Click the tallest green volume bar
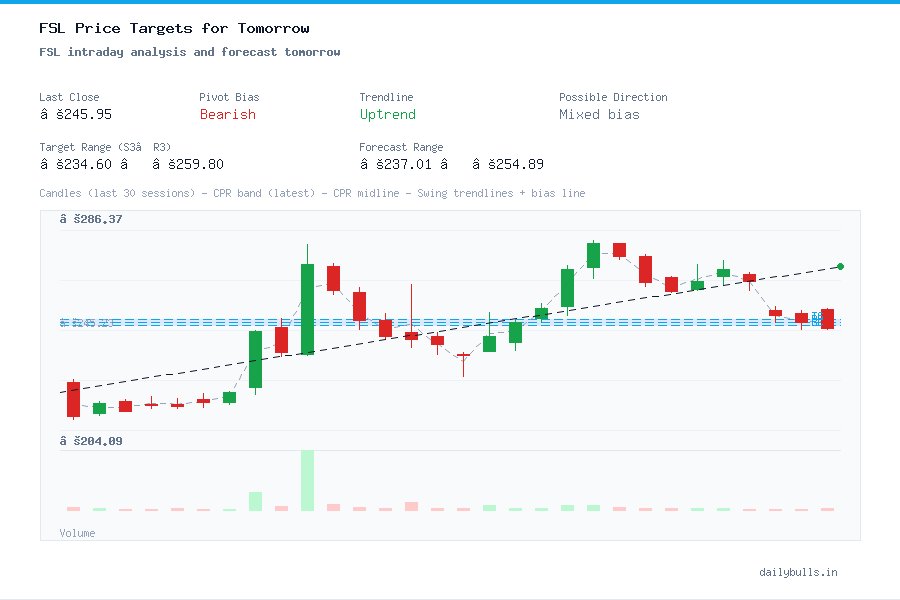Viewport: 900px width, 600px height. click(x=307, y=481)
